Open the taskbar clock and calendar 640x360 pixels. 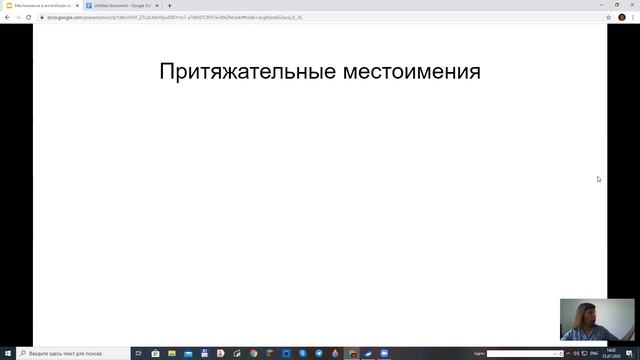pos(611,353)
